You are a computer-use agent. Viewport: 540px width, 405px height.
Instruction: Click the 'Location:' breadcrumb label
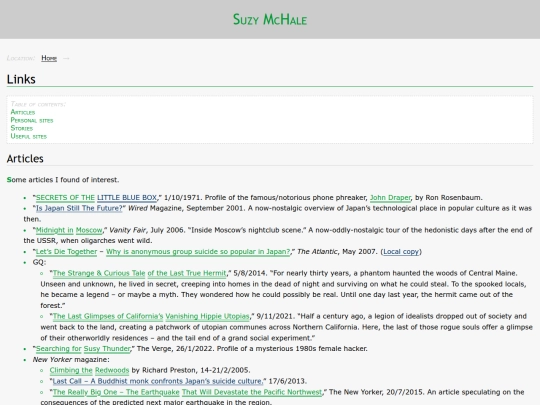pyautogui.click(x=21, y=58)
